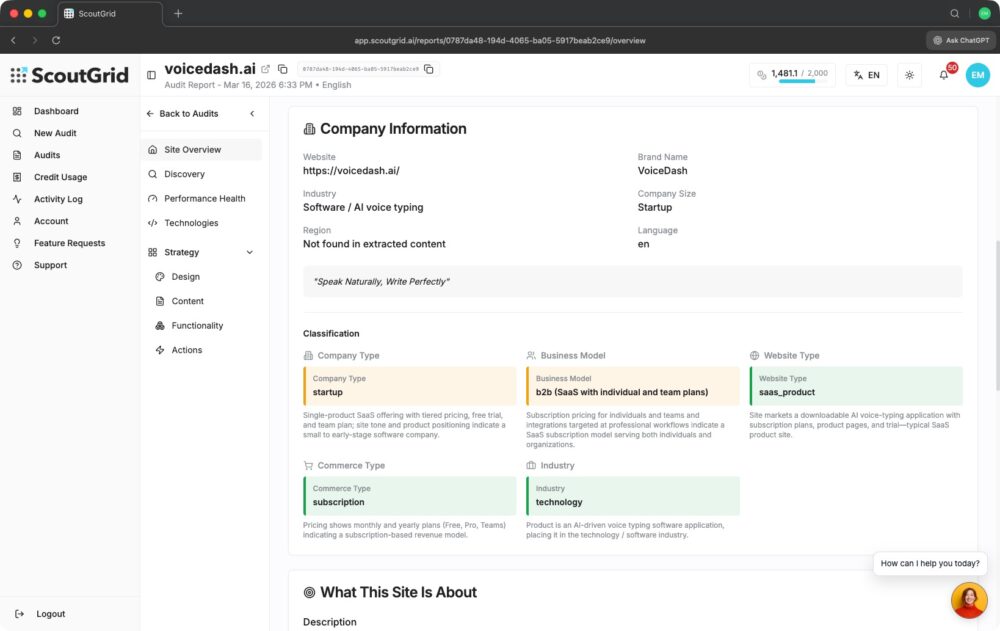The image size is (1000, 631).
Task: Open the EM user avatar menu
Action: click(x=977, y=75)
